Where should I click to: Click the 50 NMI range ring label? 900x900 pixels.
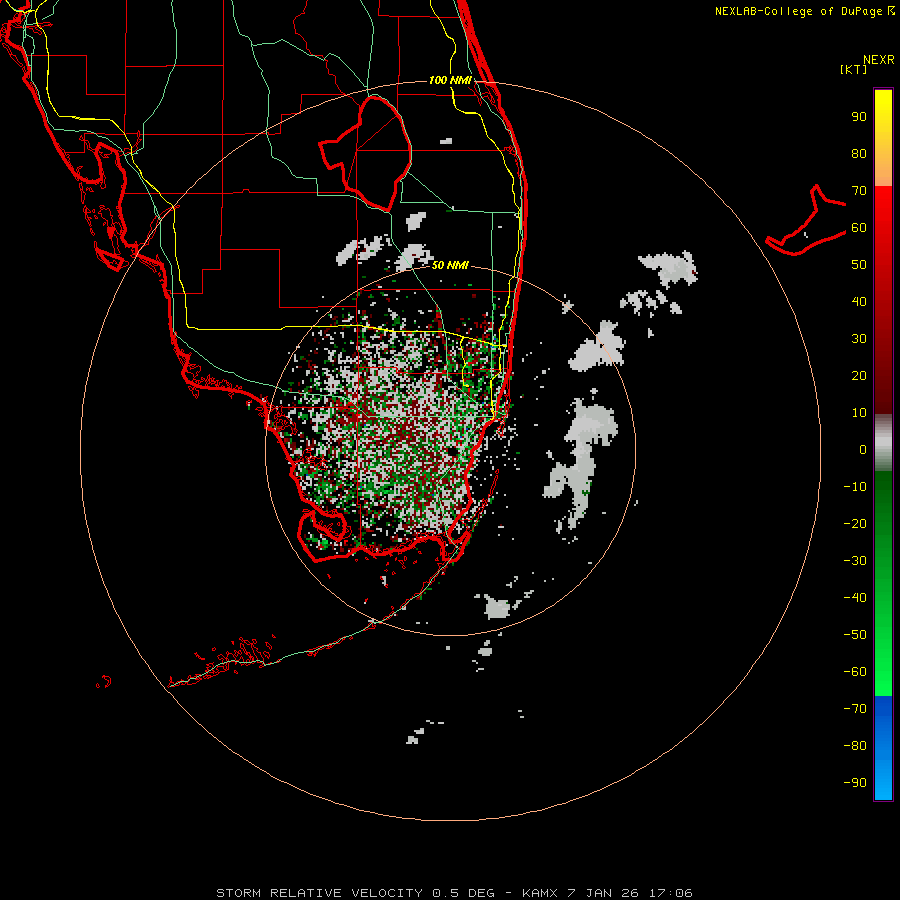click(450, 265)
